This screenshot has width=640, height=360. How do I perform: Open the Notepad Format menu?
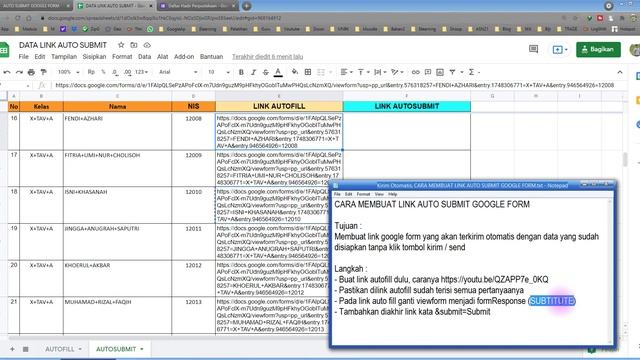pyautogui.click(x=363, y=194)
